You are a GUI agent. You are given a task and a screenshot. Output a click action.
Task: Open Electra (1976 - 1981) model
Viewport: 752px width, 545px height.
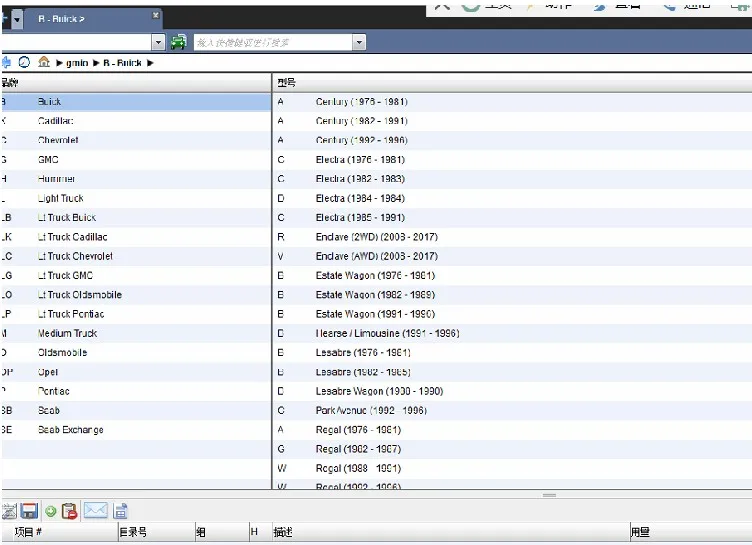coord(512,159)
